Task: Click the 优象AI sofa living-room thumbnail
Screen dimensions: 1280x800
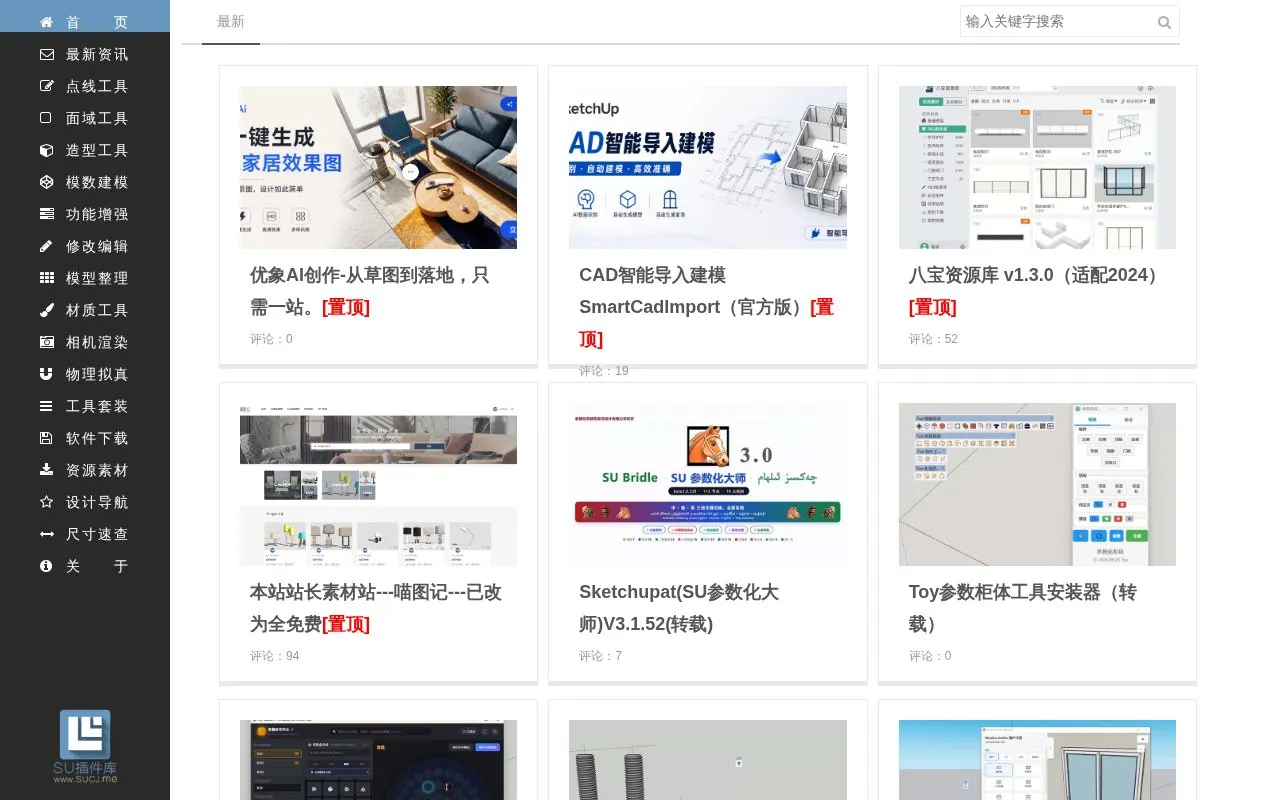Action: coord(378,167)
